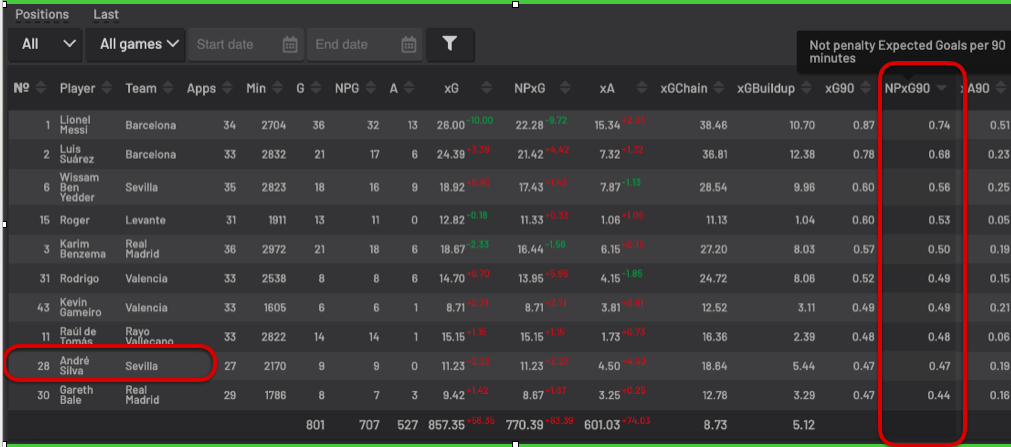Screen dimensions: 1011x447
Task: Open Lionel Messi player link
Action: [75, 125]
